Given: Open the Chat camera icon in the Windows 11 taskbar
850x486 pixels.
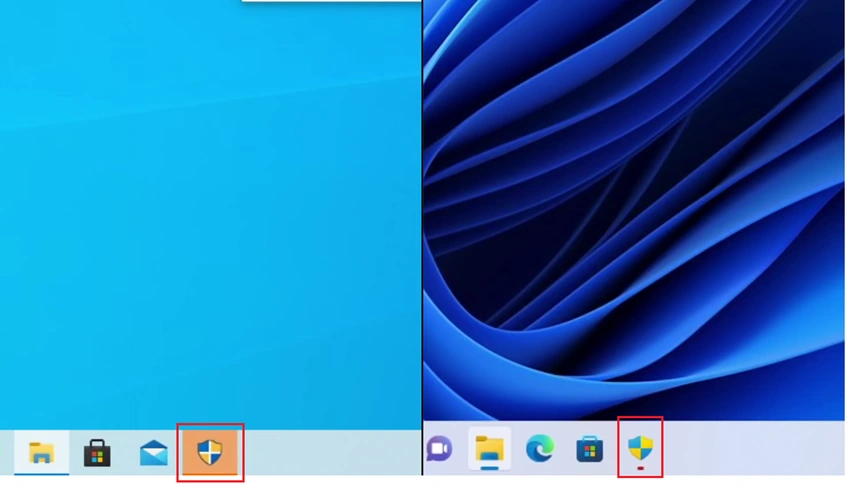Looking at the screenshot, I should (439, 449).
